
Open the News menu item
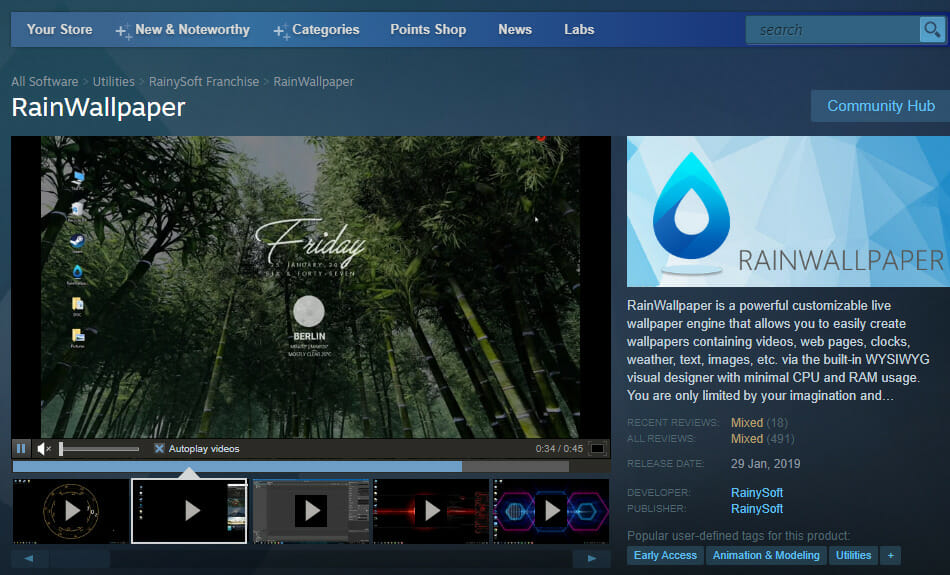515,30
